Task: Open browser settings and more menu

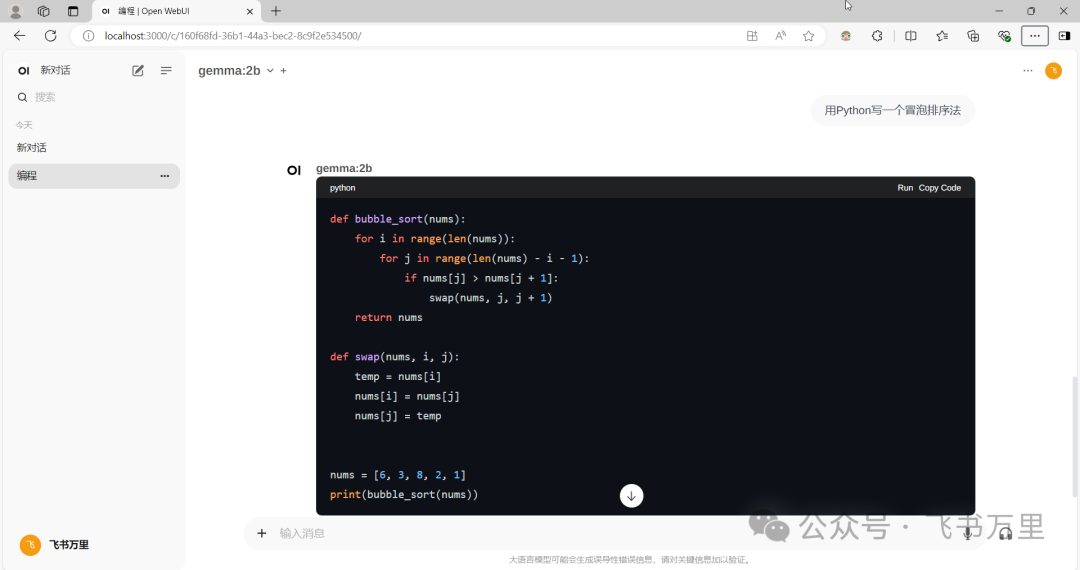Action: (1035, 36)
